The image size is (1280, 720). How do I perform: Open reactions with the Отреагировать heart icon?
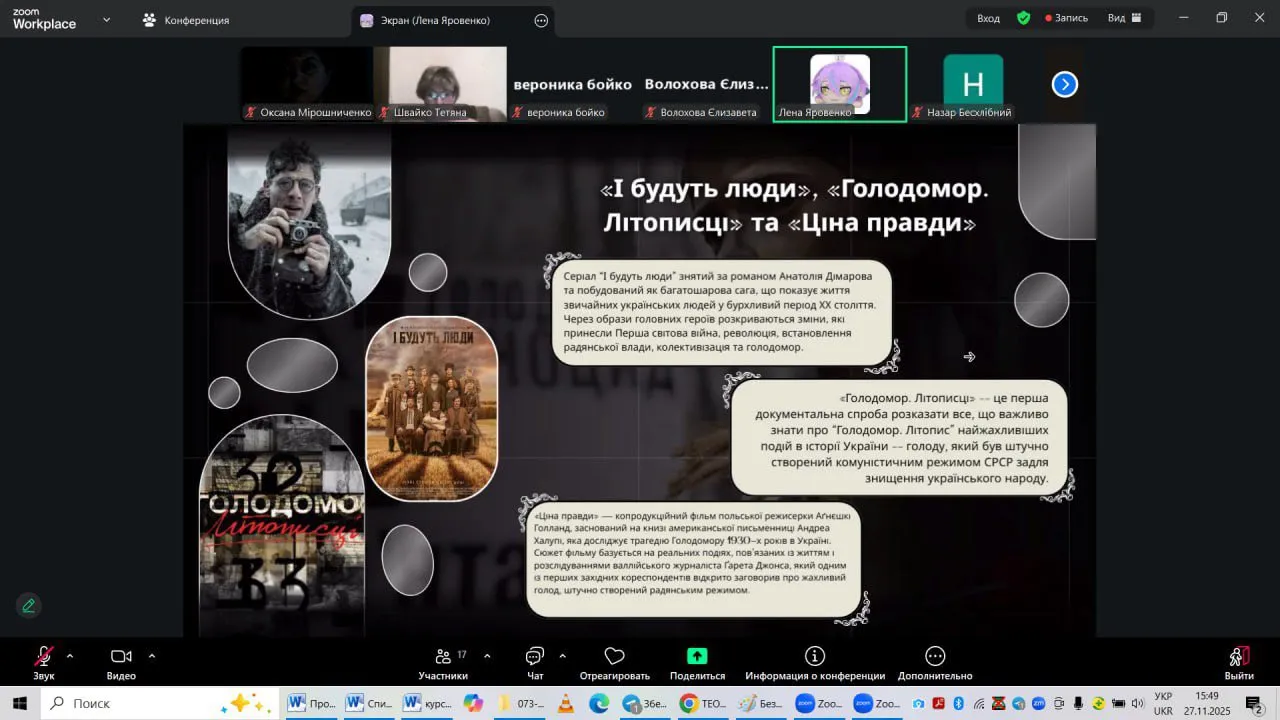pos(614,657)
